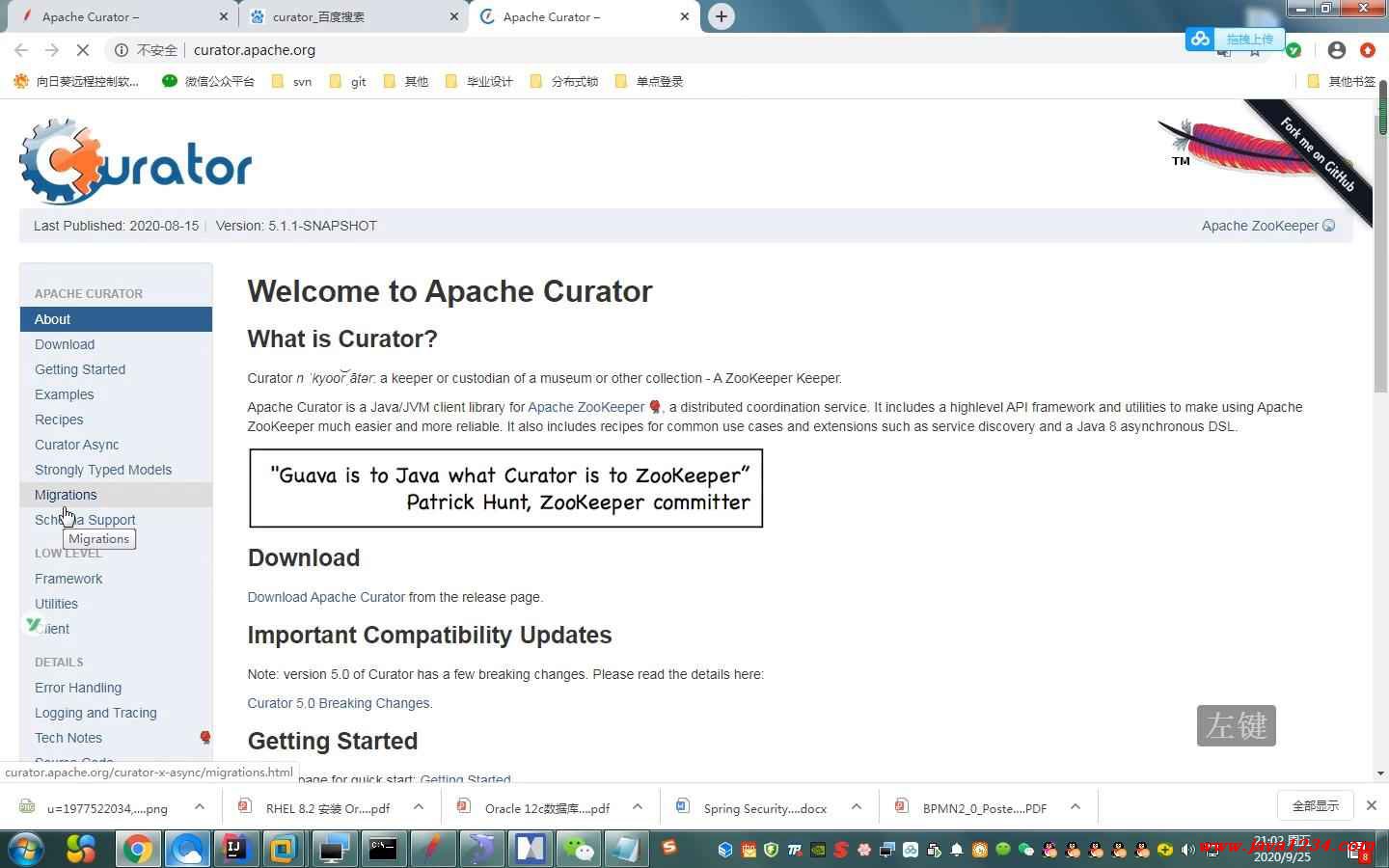
Task: Click the Fork me on GitHub ribbon
Action: click(1317, 154)
